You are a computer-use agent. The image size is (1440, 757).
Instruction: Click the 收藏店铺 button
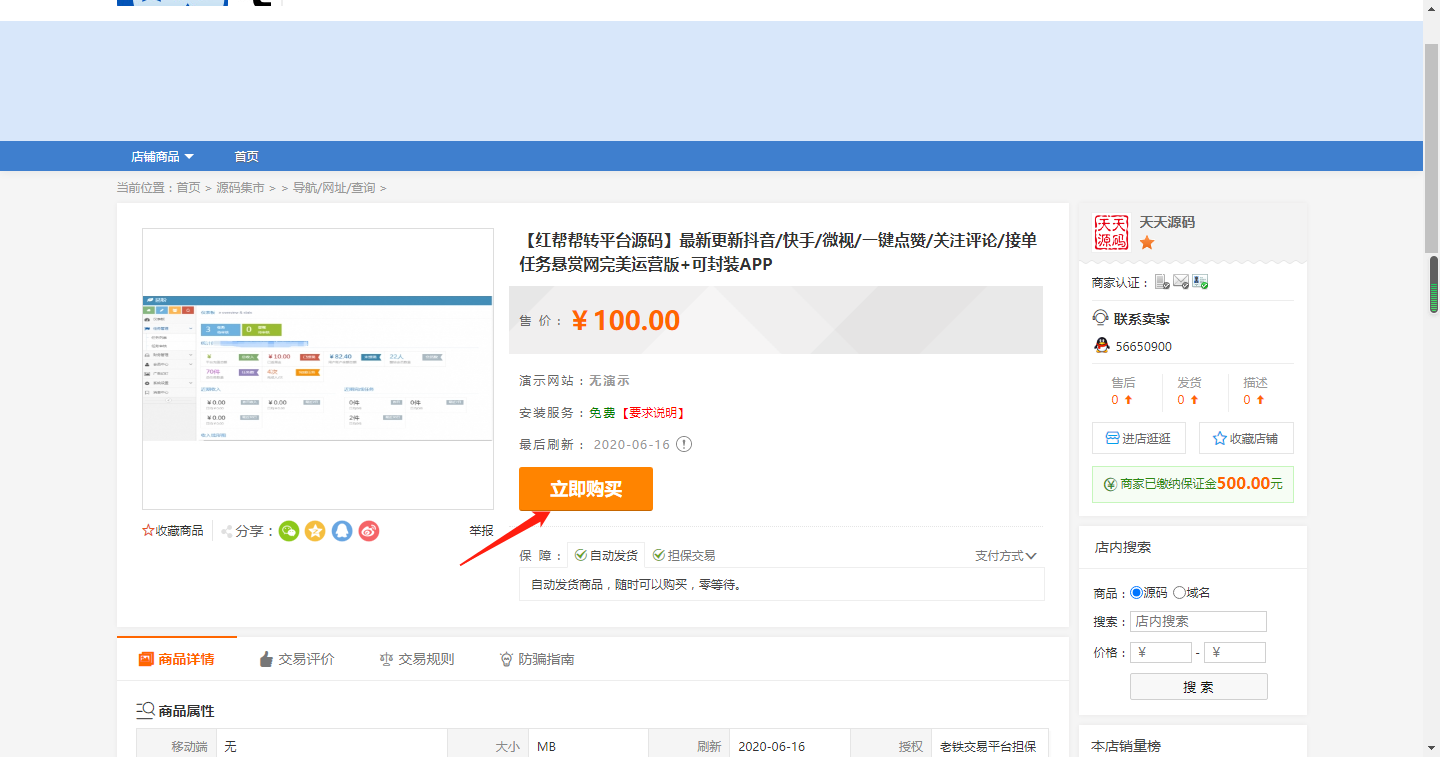pyautogui.click(x=1245, y=438)
